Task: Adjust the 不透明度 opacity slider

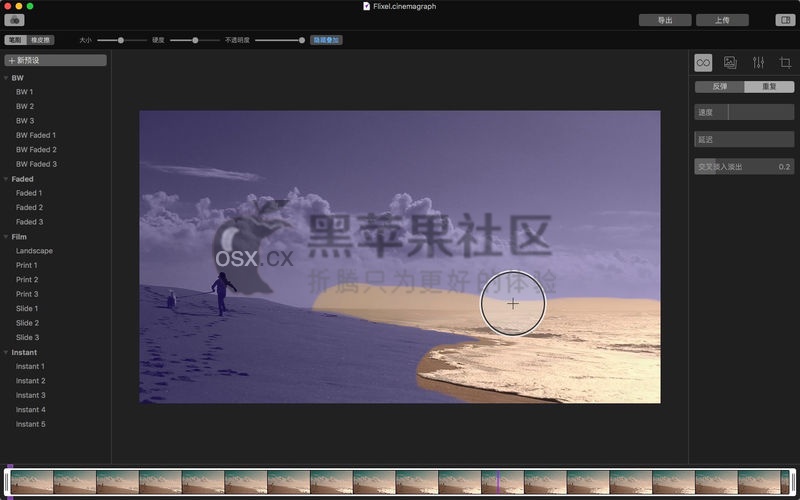Action: click(280, 40)
